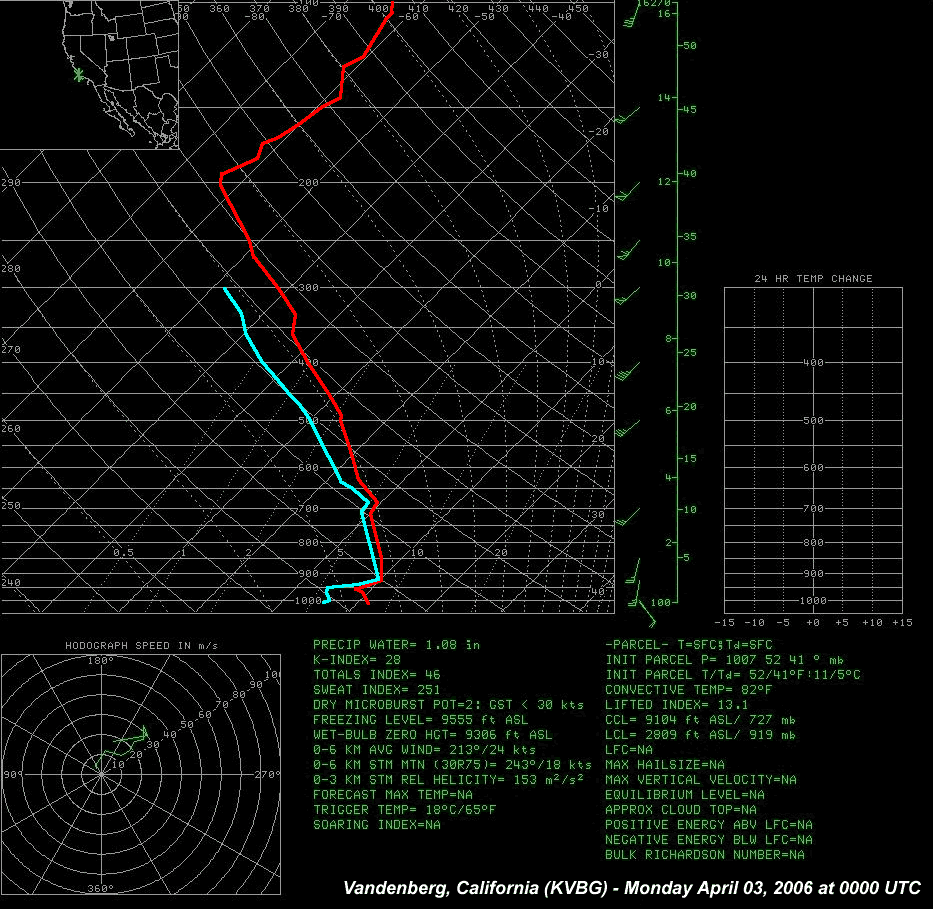Click the Vandenberg, California (KVBG) caption
The height and width of the screenshot is (909, 933).
point(632,888)
